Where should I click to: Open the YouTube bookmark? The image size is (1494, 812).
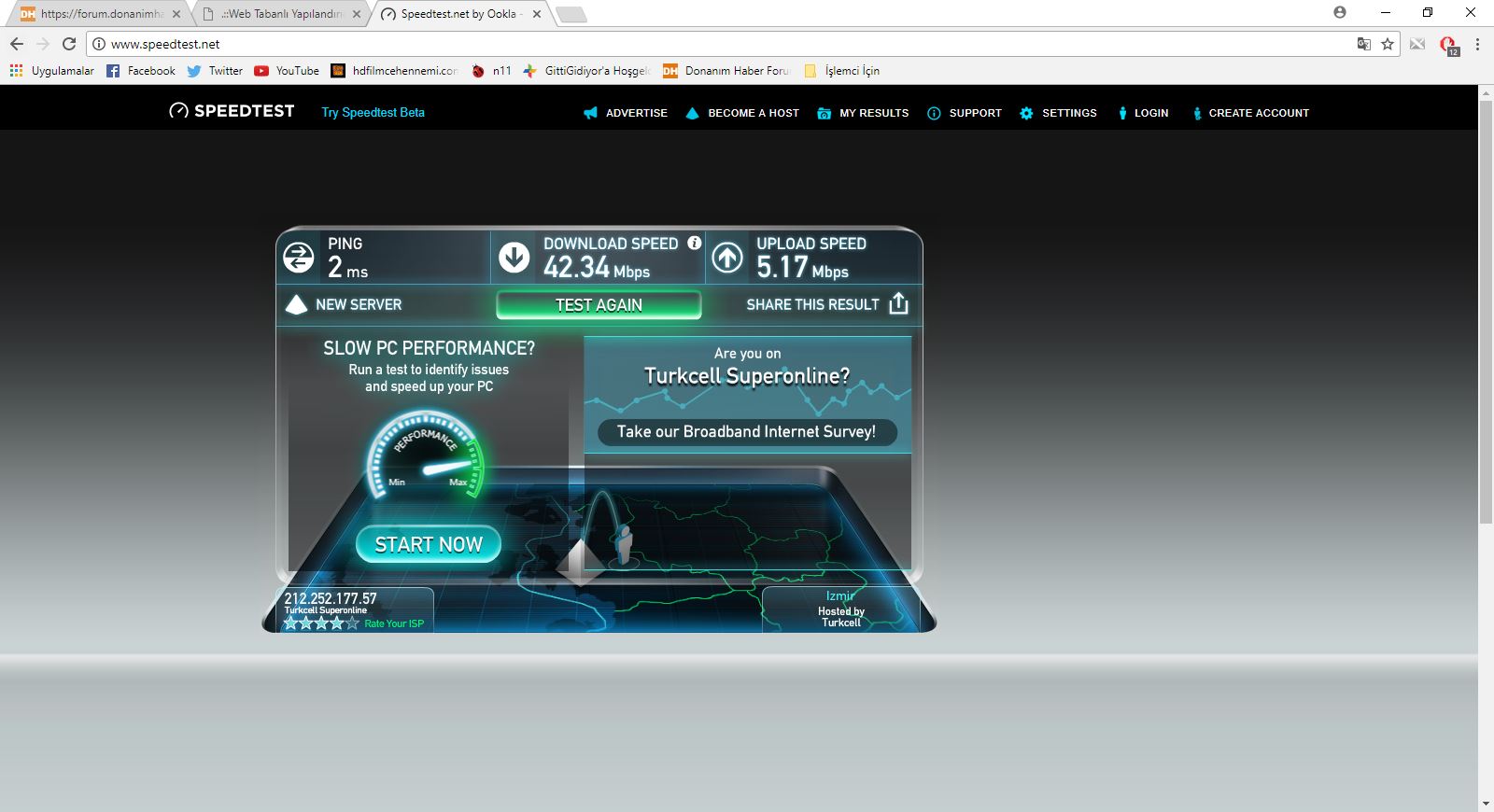pyautogui.click(x=287, y=71)
